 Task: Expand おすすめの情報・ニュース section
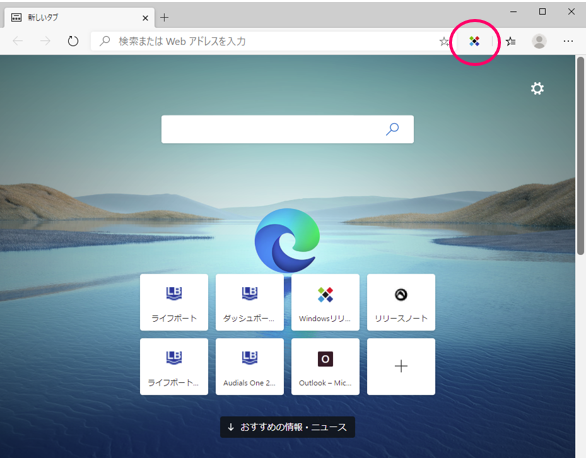[x=287, y=427]
